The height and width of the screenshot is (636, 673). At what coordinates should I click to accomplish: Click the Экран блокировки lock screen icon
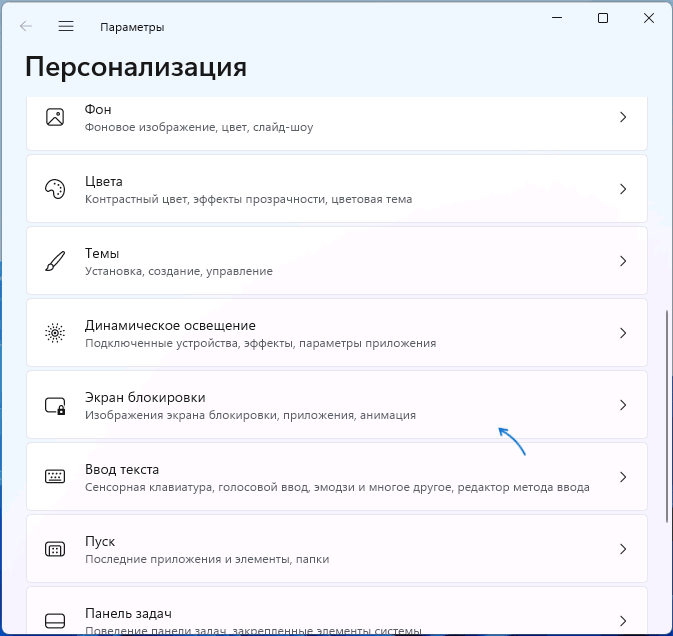(x=55, y=405)
